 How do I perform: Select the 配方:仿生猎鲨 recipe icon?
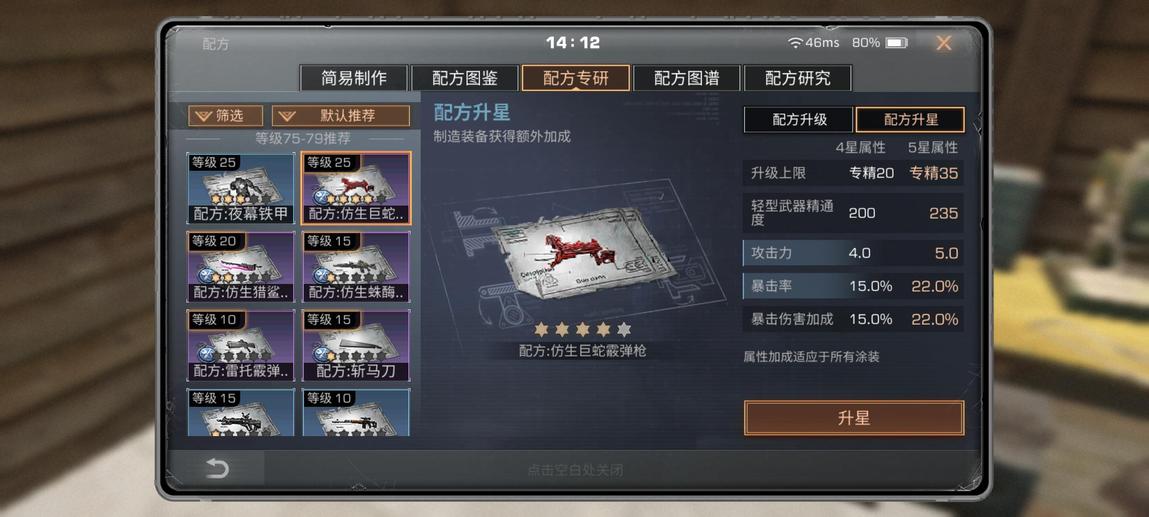(241, 267)
